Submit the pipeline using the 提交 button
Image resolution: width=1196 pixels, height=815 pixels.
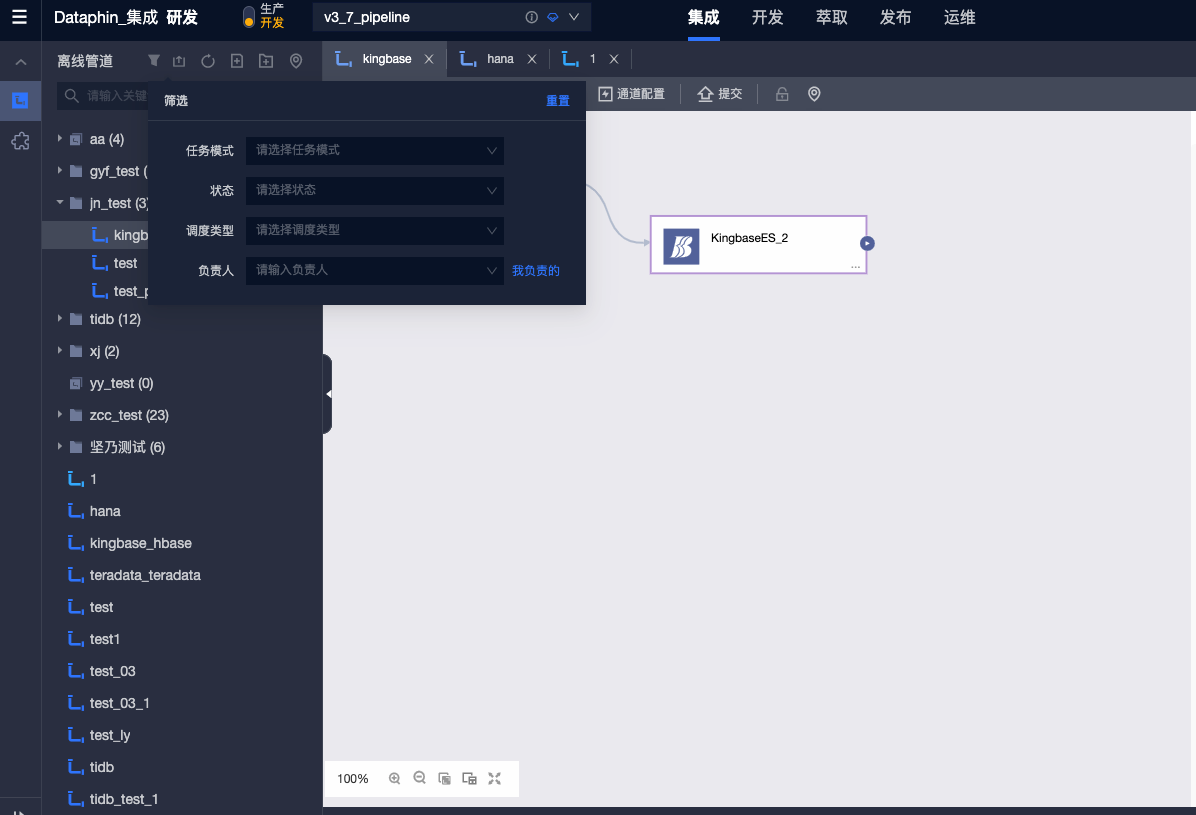(720, 93)
